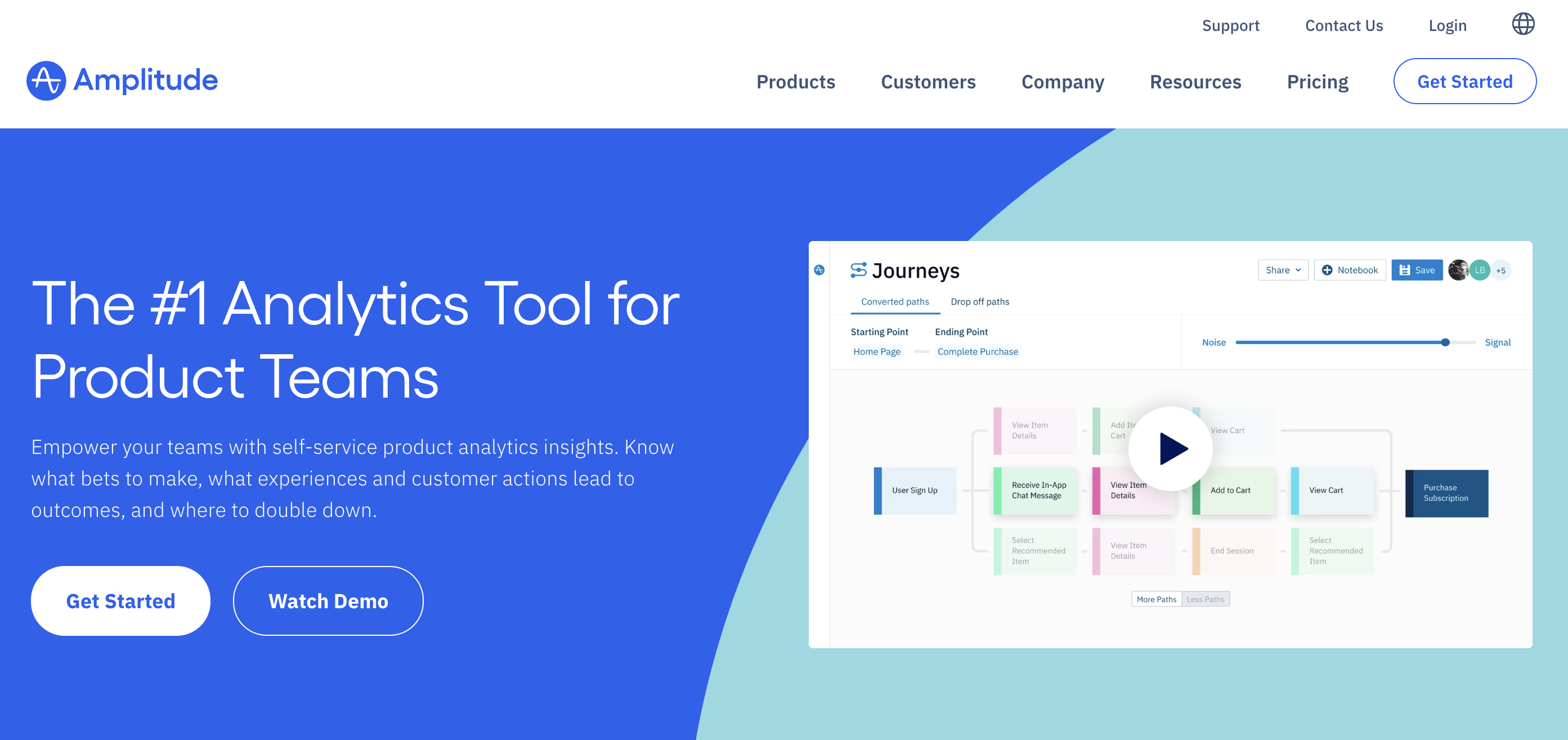Click the Amplitude logo icon
The height and width of the screenshot is (740, 1568).
click(x=47, y=80)
